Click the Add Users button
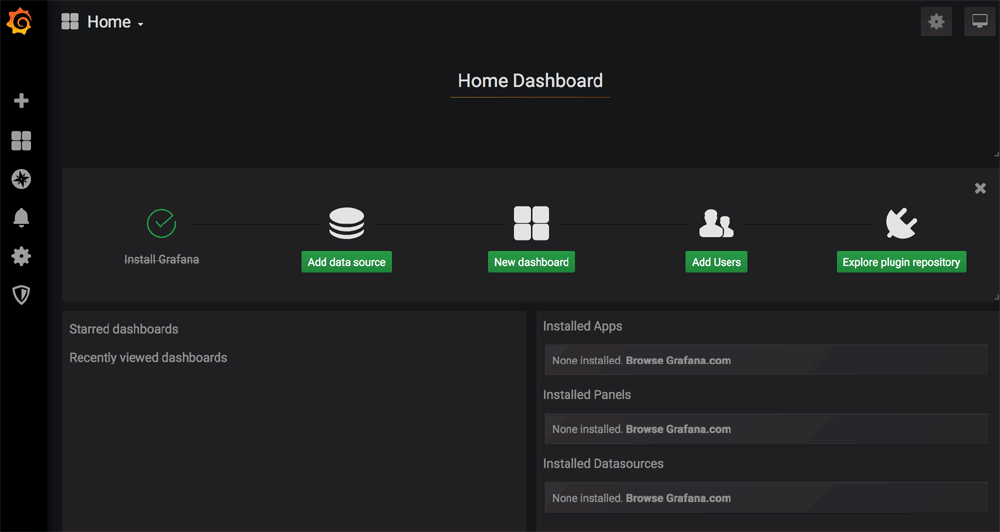 click(x=716, y=262)
